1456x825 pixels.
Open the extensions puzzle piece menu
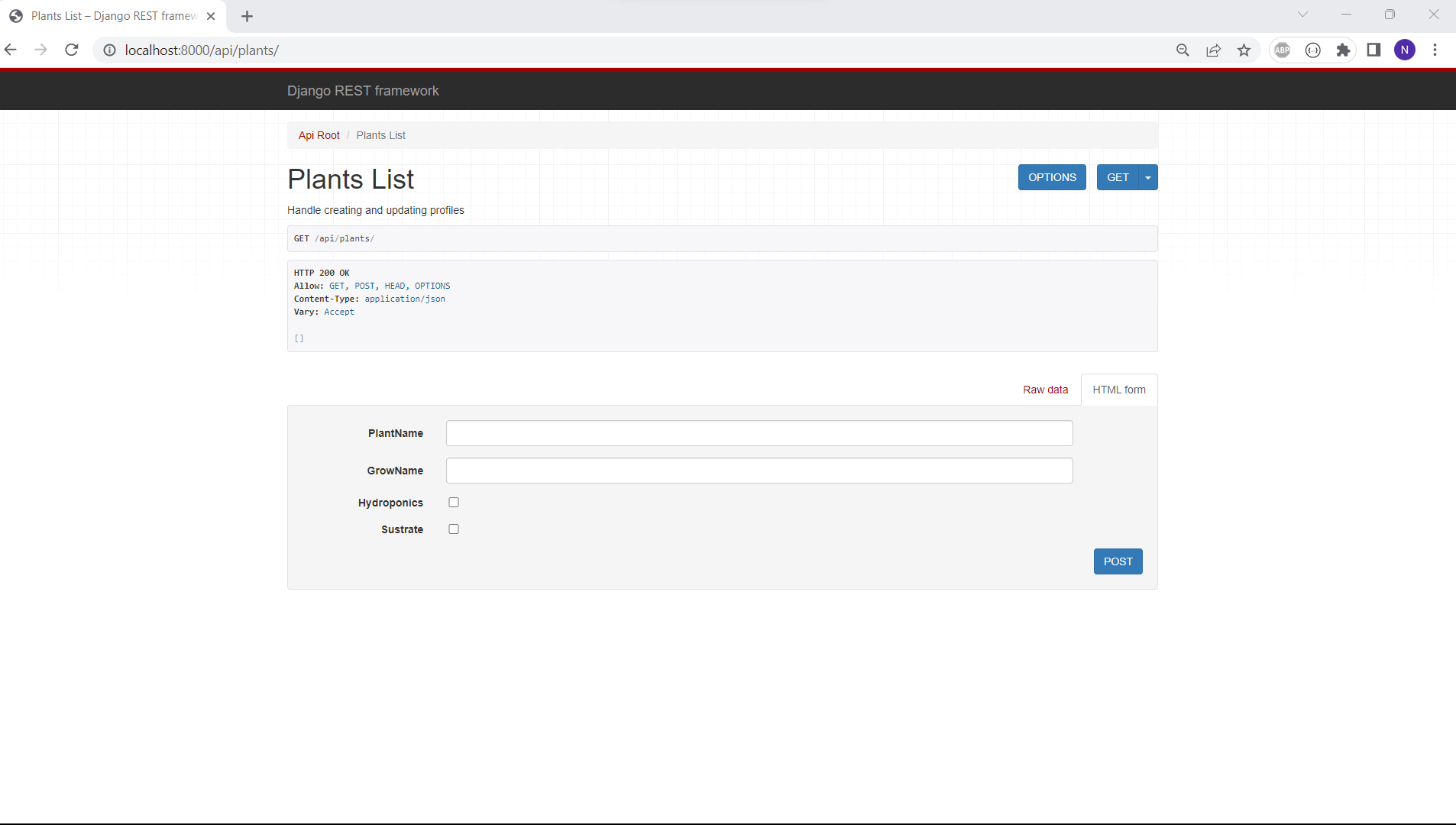pyautogui.click(x=1343, y=50)
